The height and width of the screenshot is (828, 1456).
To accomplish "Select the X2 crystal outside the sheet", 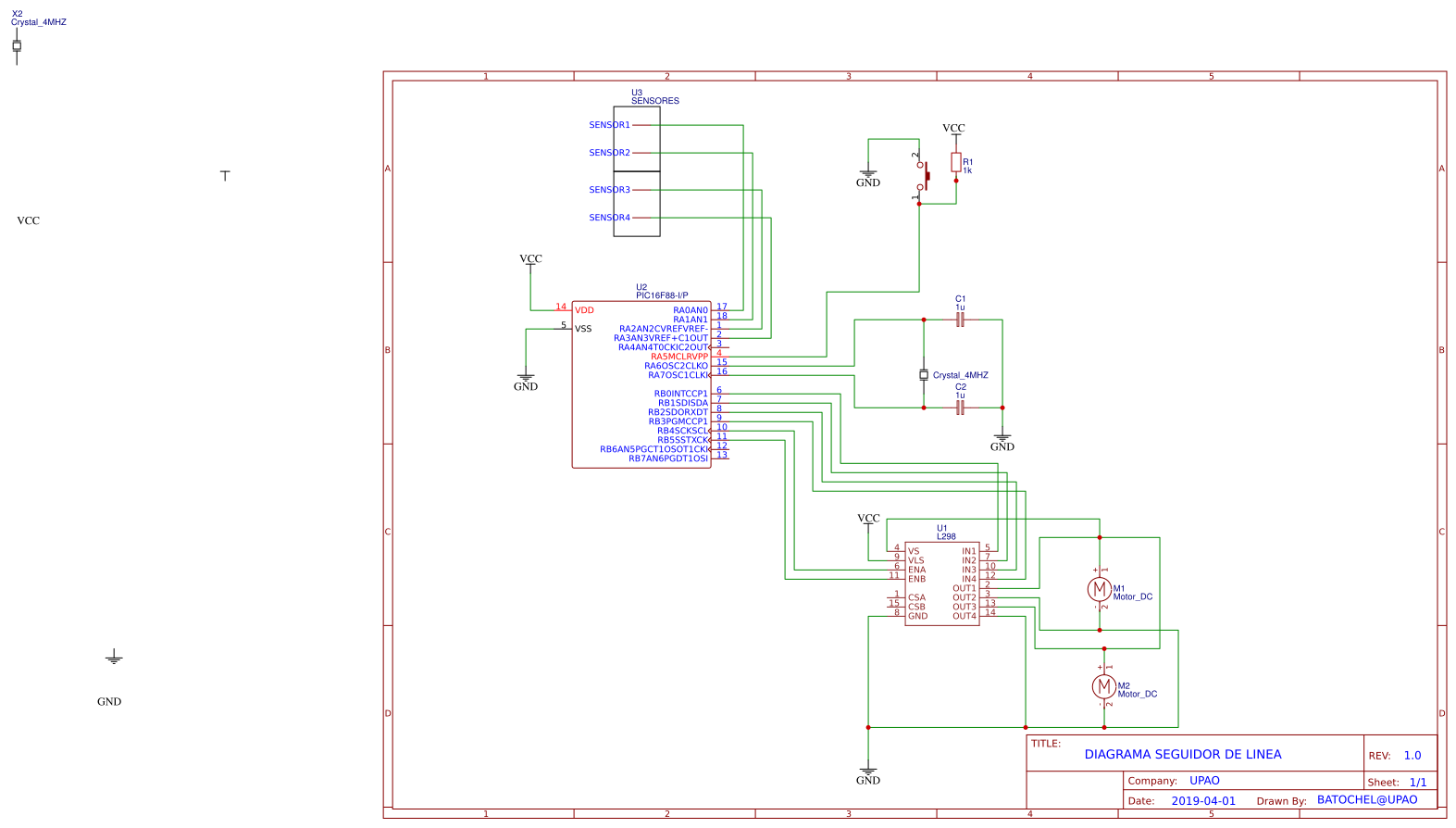I will (17, 45).
